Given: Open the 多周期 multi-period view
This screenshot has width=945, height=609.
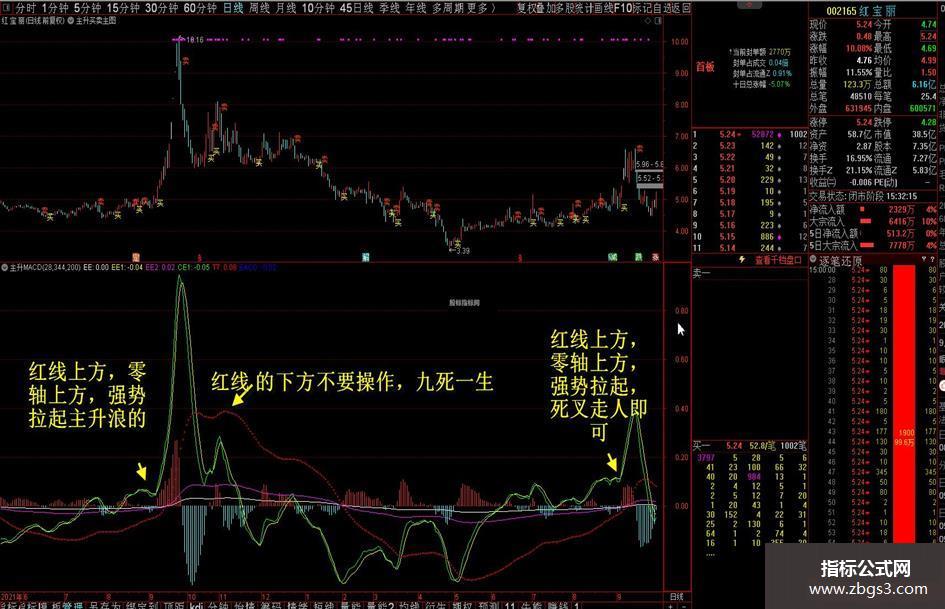Looking at the screenshot, I should [448, 8].
